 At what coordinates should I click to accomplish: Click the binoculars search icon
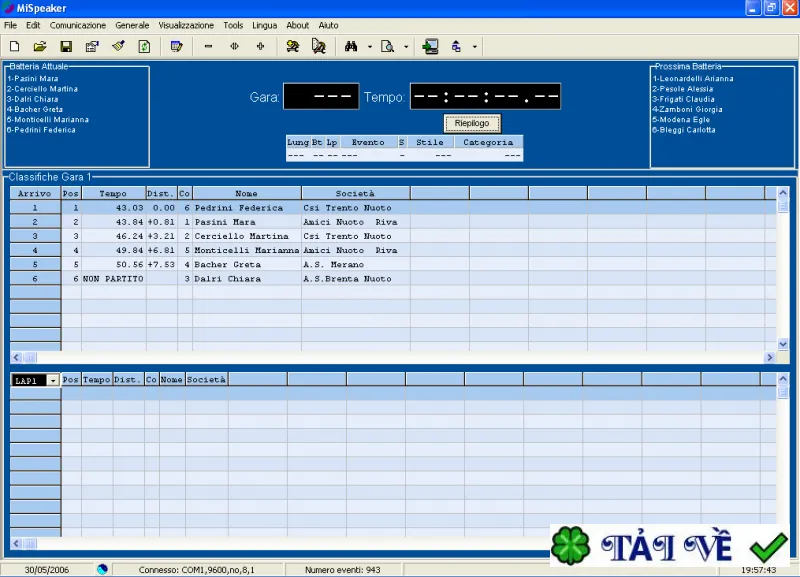(x=351, y=46)
